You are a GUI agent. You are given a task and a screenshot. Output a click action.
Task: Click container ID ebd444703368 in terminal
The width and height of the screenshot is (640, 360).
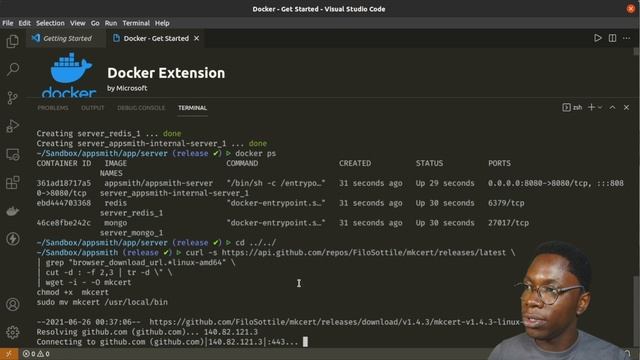pos(64,203)
